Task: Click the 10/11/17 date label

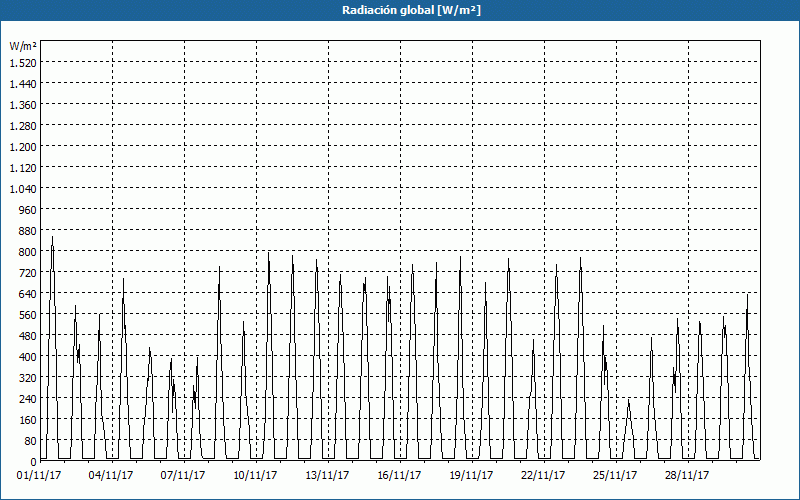Action: pos(255,476)
